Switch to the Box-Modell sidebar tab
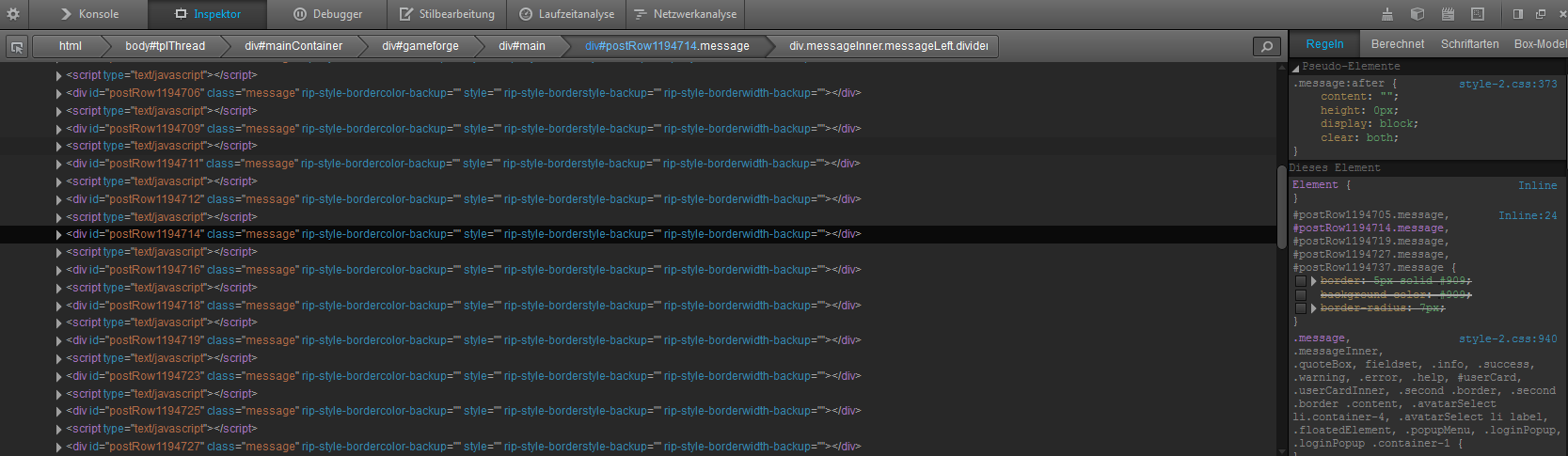Screen dimensions: 1568x456 (x=1540, y=44)
